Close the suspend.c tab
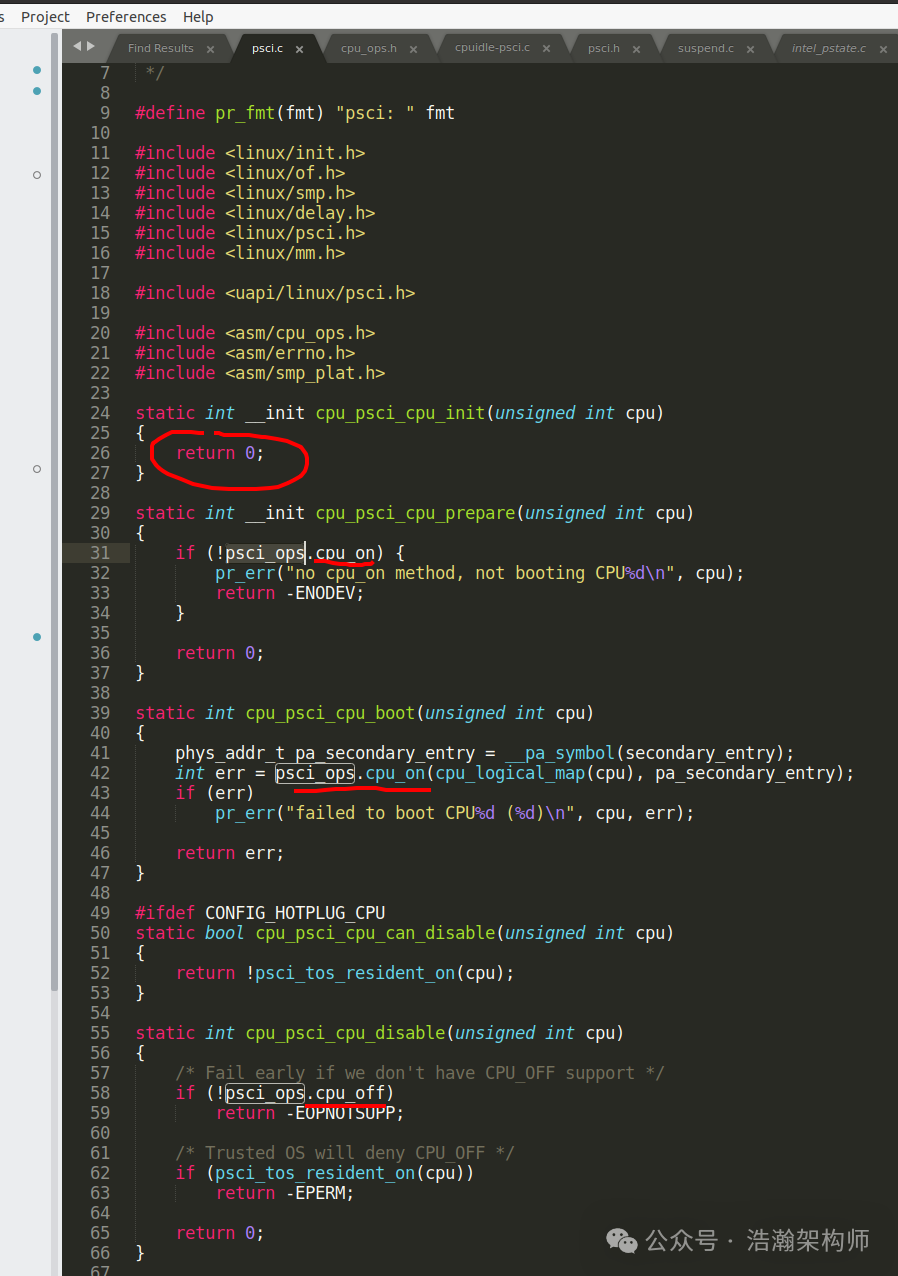Image resolution: width=898 pixels, height=1276 pixels. click(x=750, y=49)
